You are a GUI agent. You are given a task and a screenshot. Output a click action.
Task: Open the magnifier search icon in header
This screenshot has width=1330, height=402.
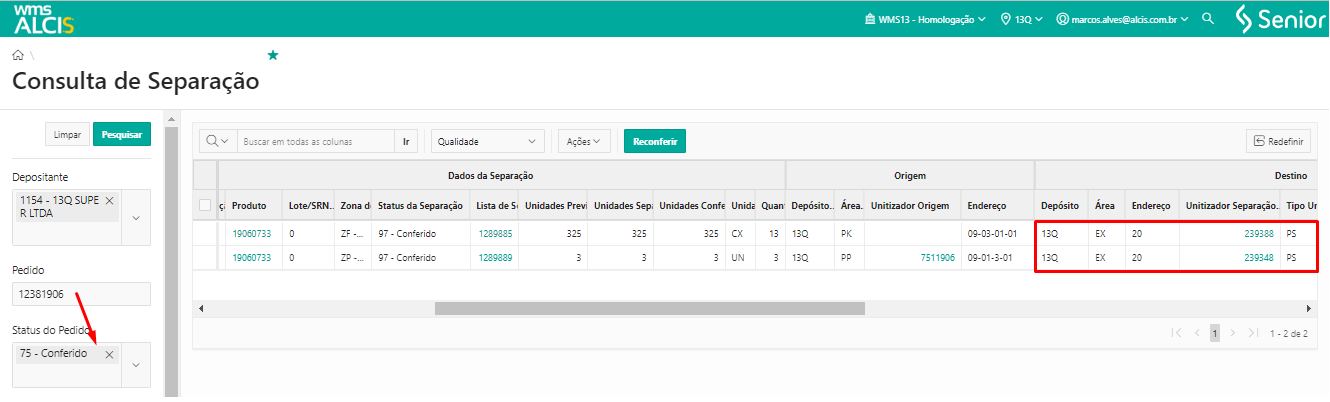click(x=1208, y=19)
